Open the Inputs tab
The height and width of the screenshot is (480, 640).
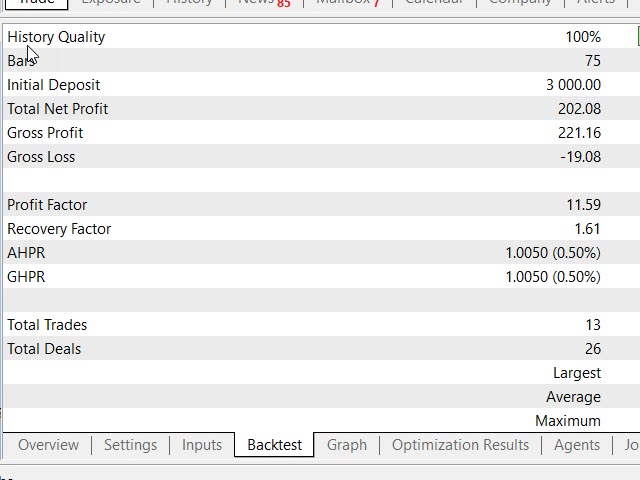click(202, 445)
